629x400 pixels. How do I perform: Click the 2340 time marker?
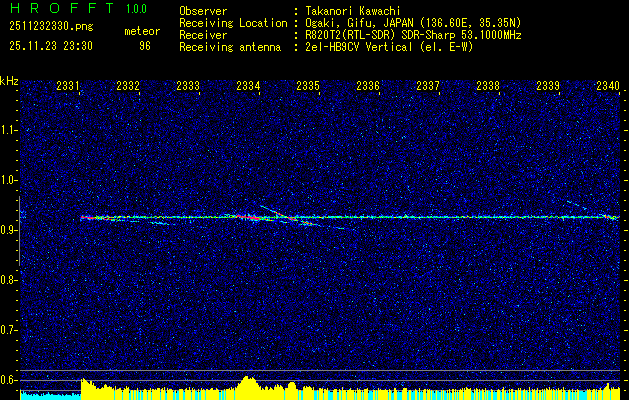(608, 85)
